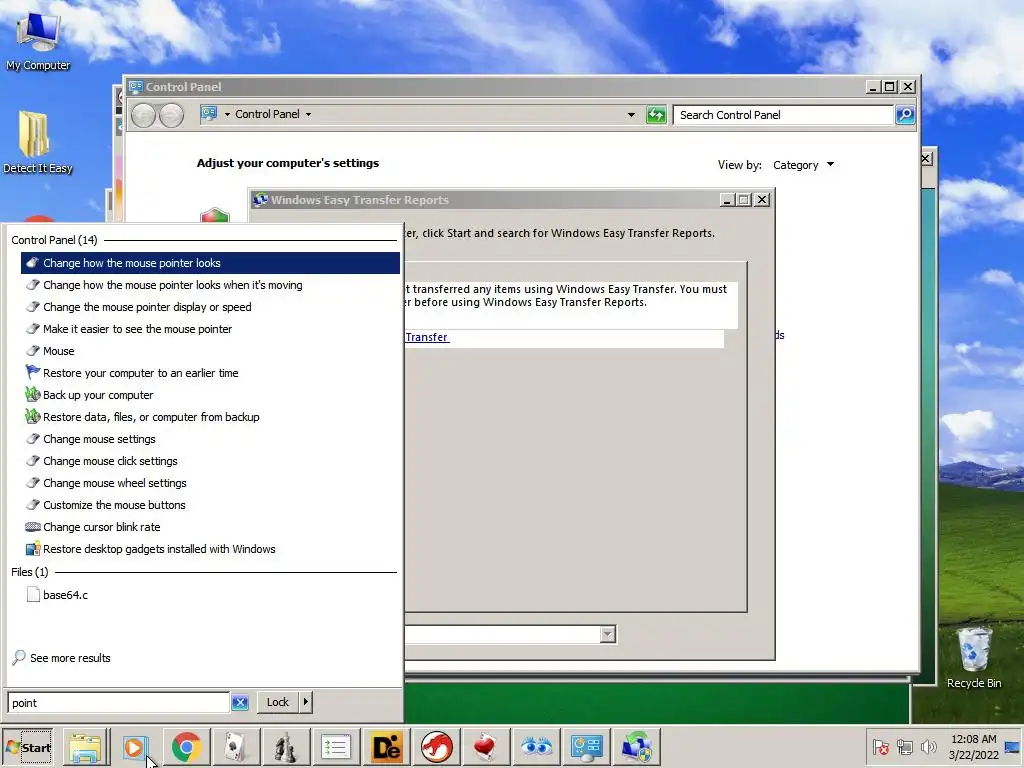Choose 'Change mouse click settings'
The height and width of the screenshot is (768, 1024).
point(210,461)
